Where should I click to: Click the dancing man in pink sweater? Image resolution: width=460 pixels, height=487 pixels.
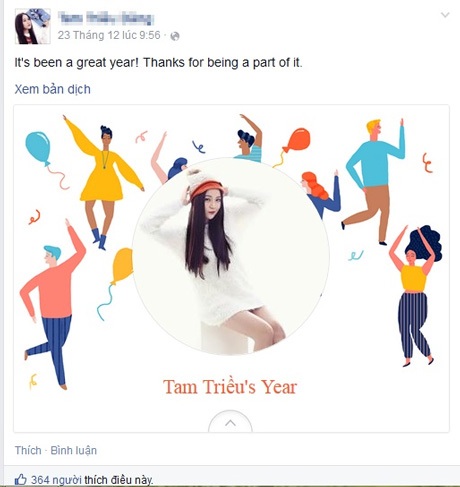(53, 304)
